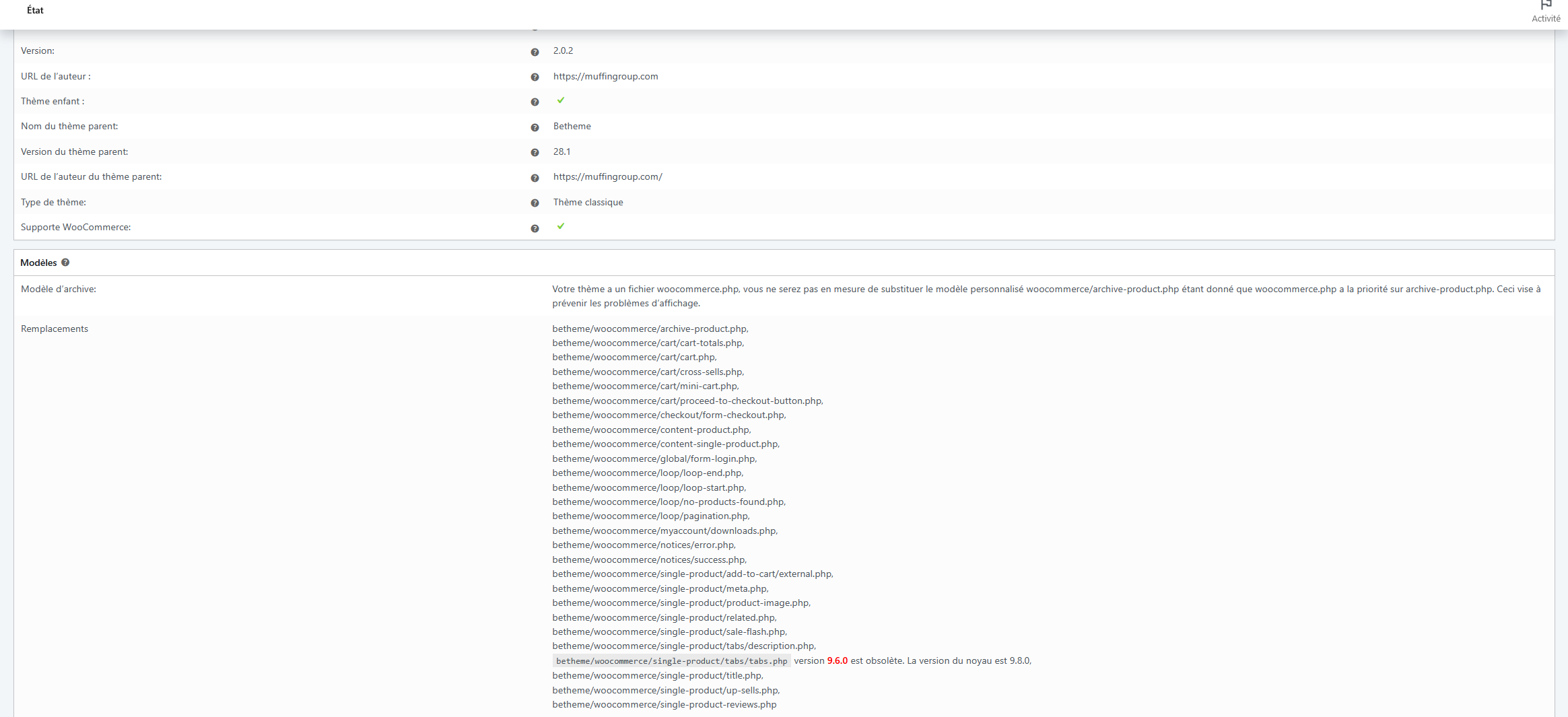Image resolution: width=1568 pixels, height=717 pixels.
Task: Click help icon for Supporte WooCommerce
Action: click(535, 229)
